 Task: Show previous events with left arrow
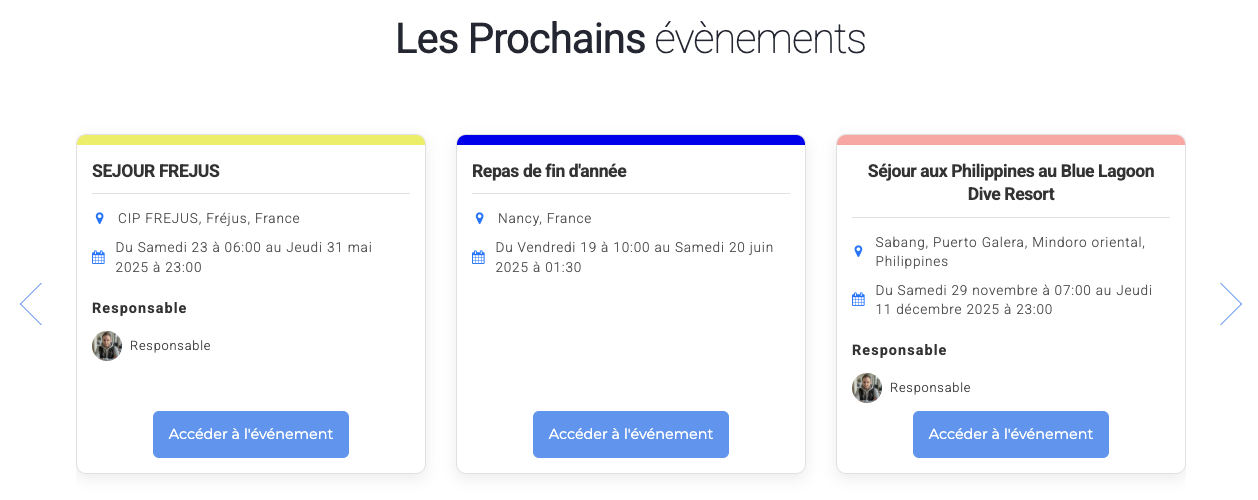31,304
